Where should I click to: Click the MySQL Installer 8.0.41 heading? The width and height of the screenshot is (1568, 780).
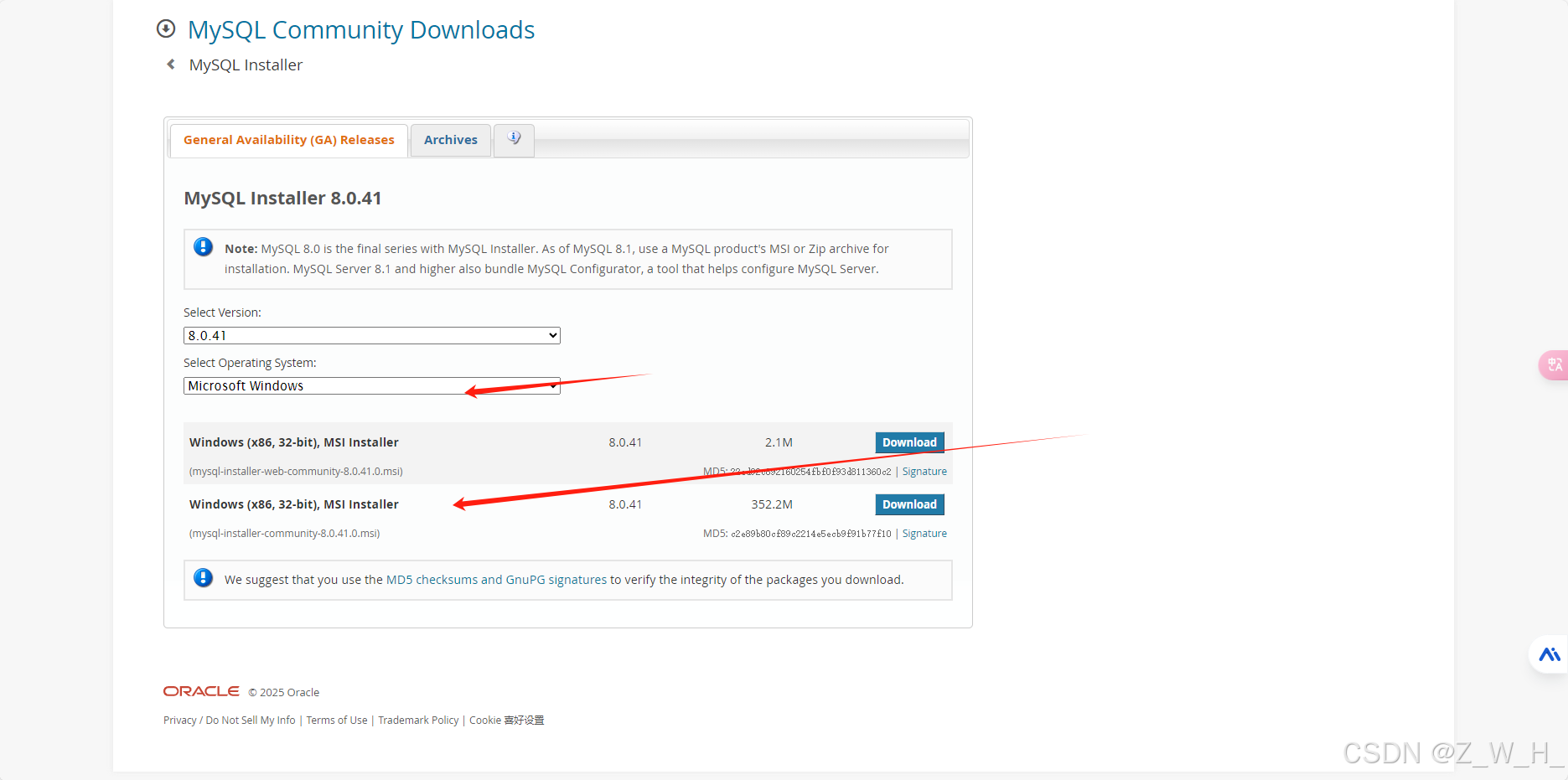283,199
